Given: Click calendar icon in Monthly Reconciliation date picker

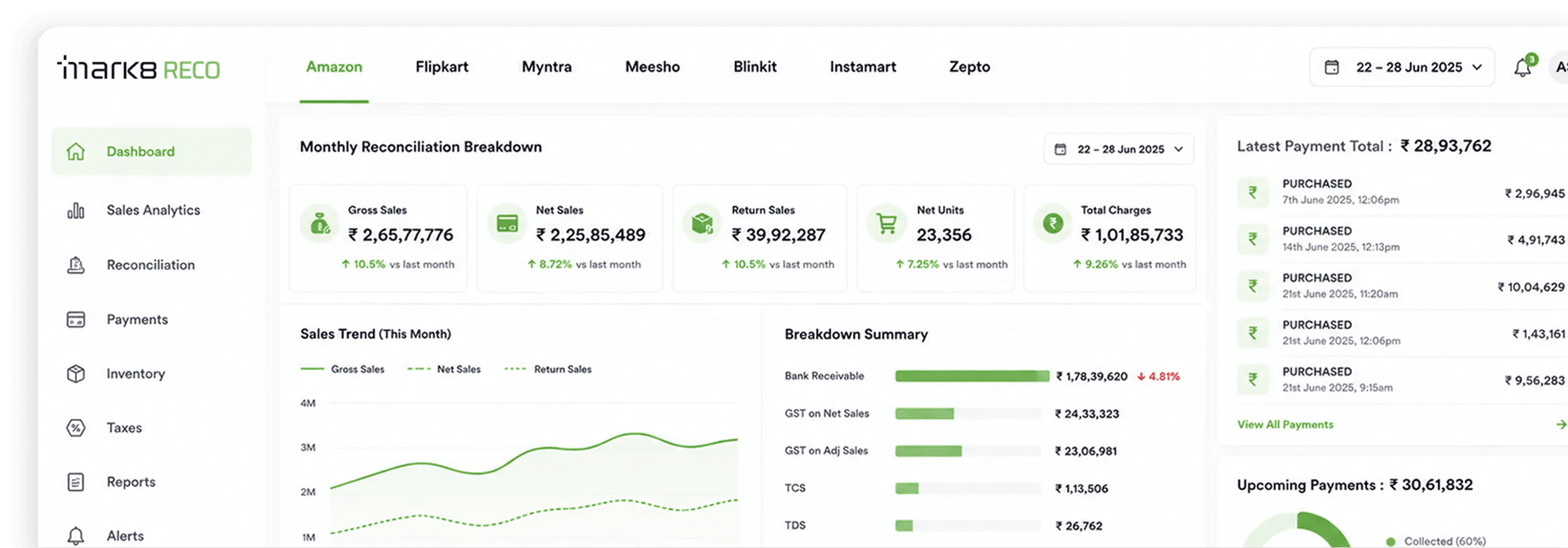Looking at the screenshot, I should [x=1060, y=150].
